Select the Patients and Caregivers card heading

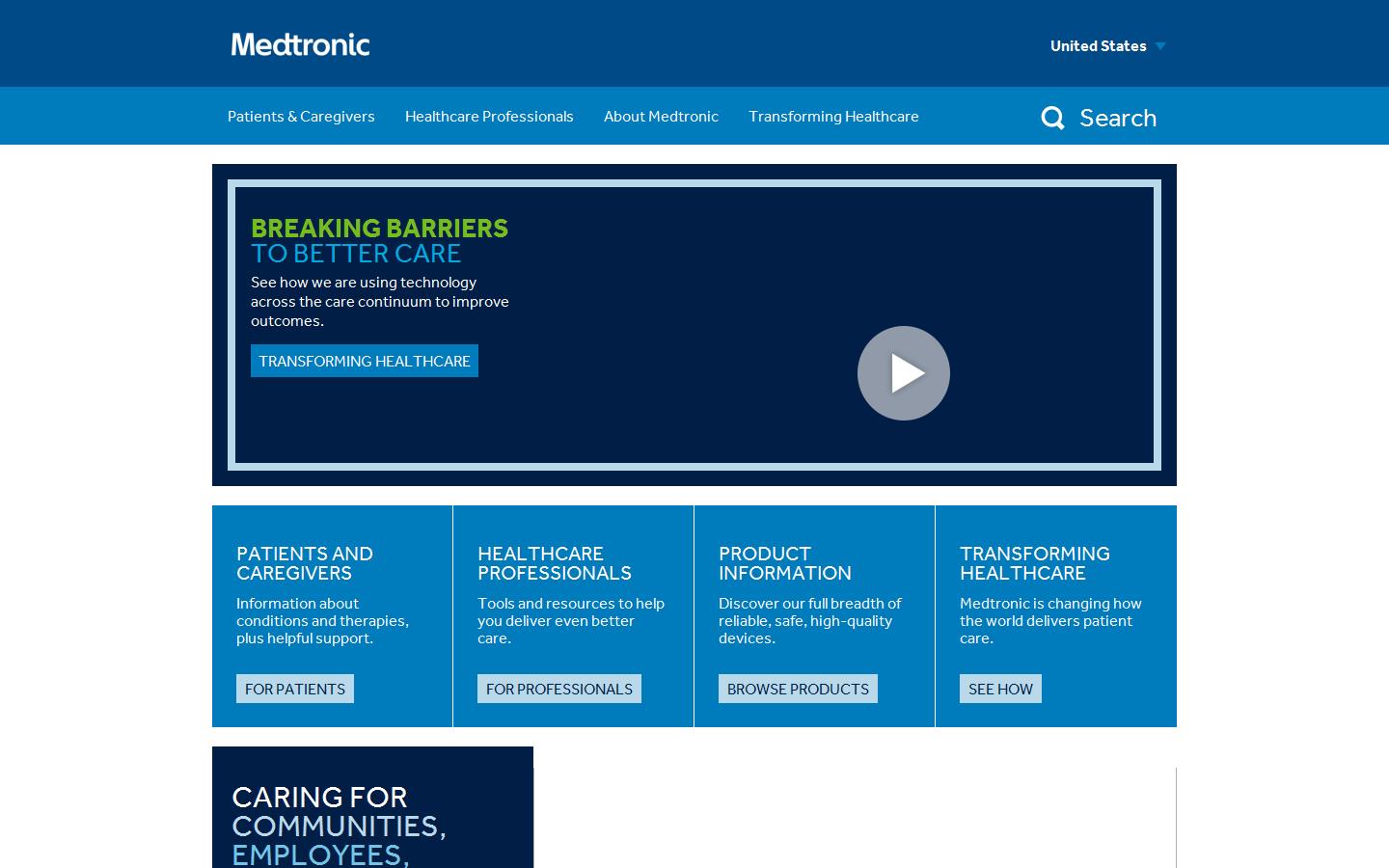[x=305, y=563]
